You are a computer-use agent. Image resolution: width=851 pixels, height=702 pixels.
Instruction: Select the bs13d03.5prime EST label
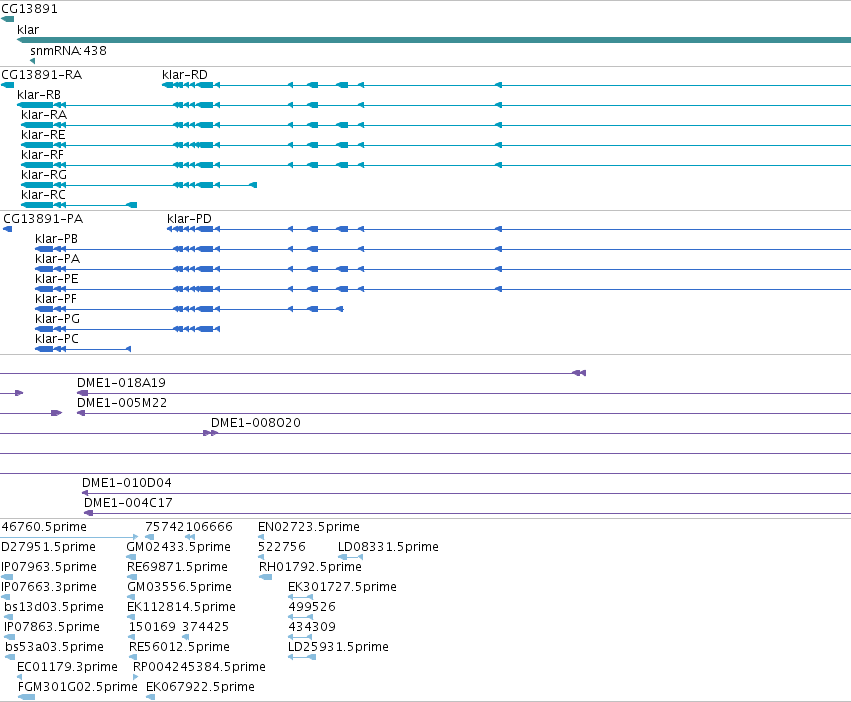(x=54, y=607)
